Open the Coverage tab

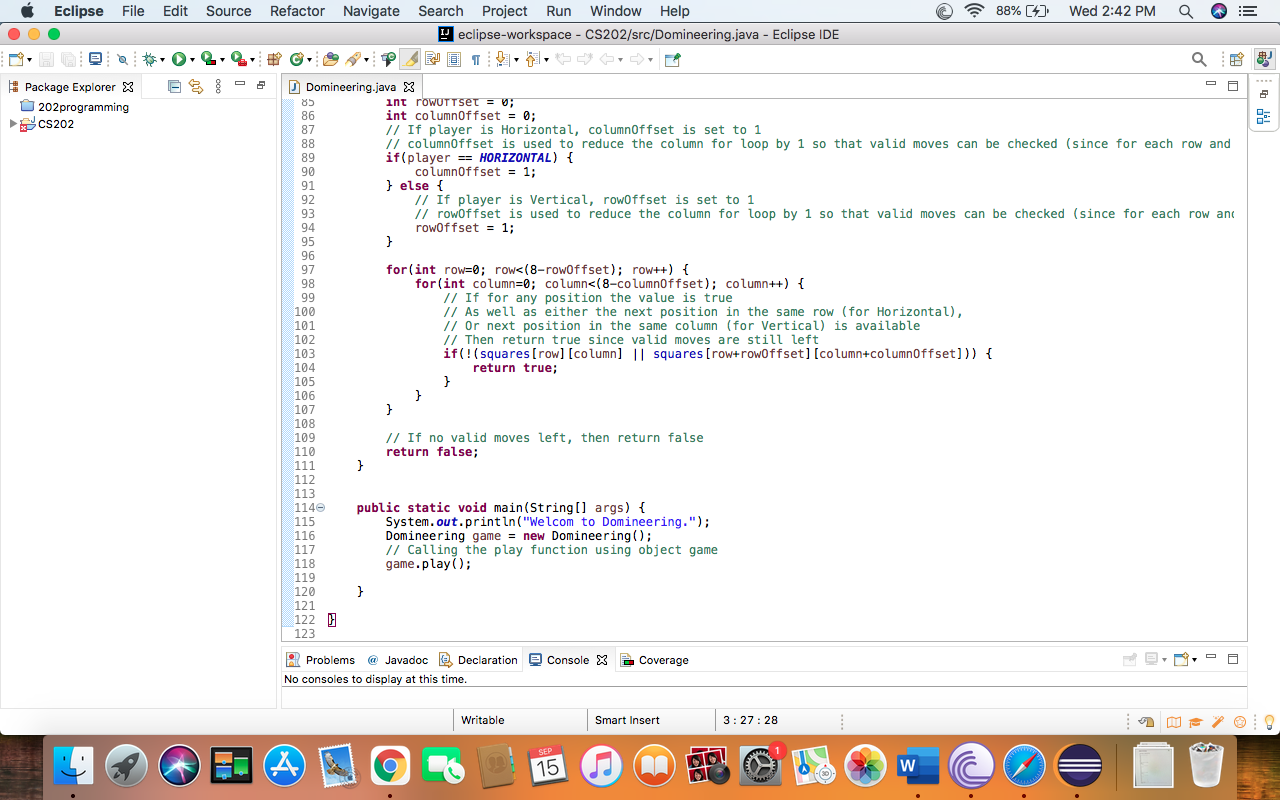(x=654, y=660)
